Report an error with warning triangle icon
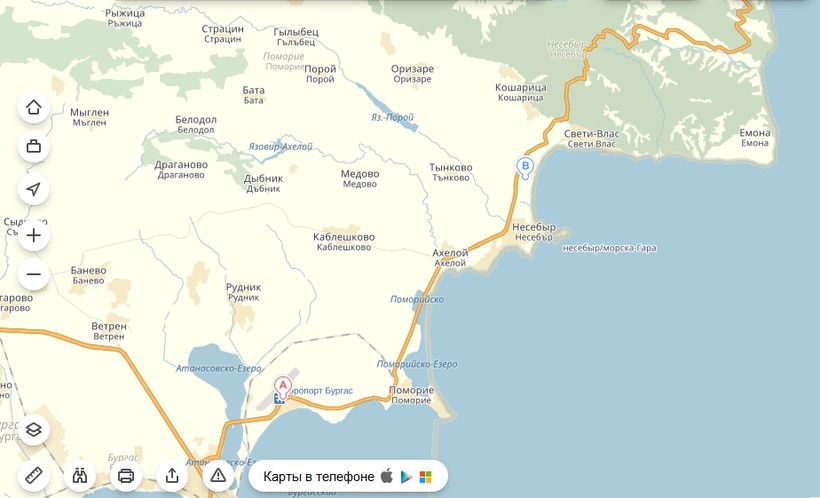Screen dimensions: 820x498 [218, 476]
